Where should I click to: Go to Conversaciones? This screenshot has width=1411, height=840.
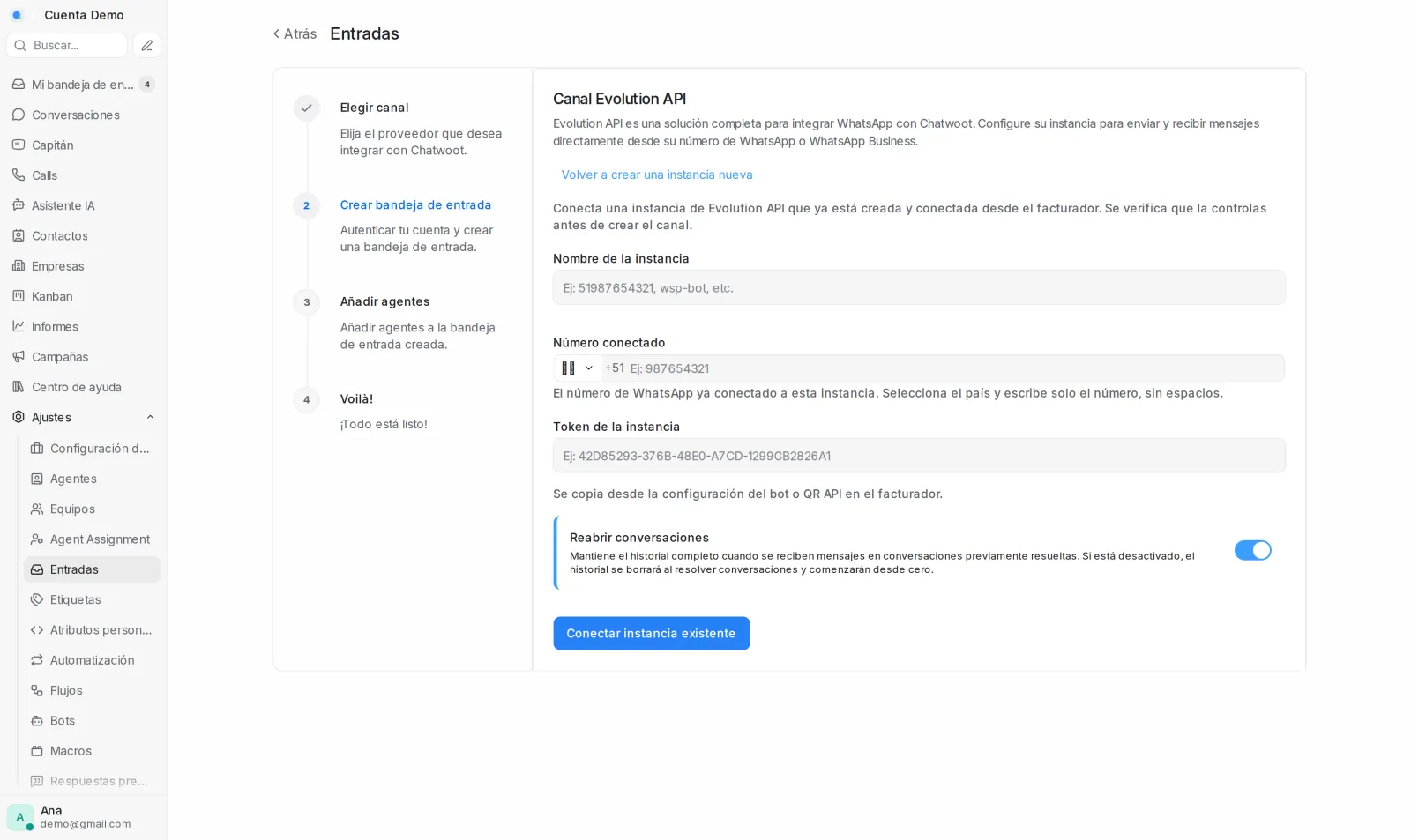click(x=83, y=115)
